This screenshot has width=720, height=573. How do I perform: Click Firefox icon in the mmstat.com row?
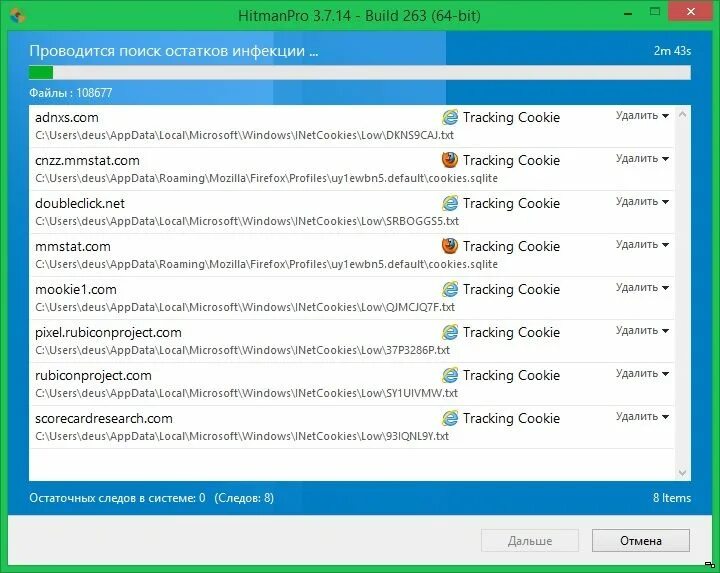[x=450, y=246]
